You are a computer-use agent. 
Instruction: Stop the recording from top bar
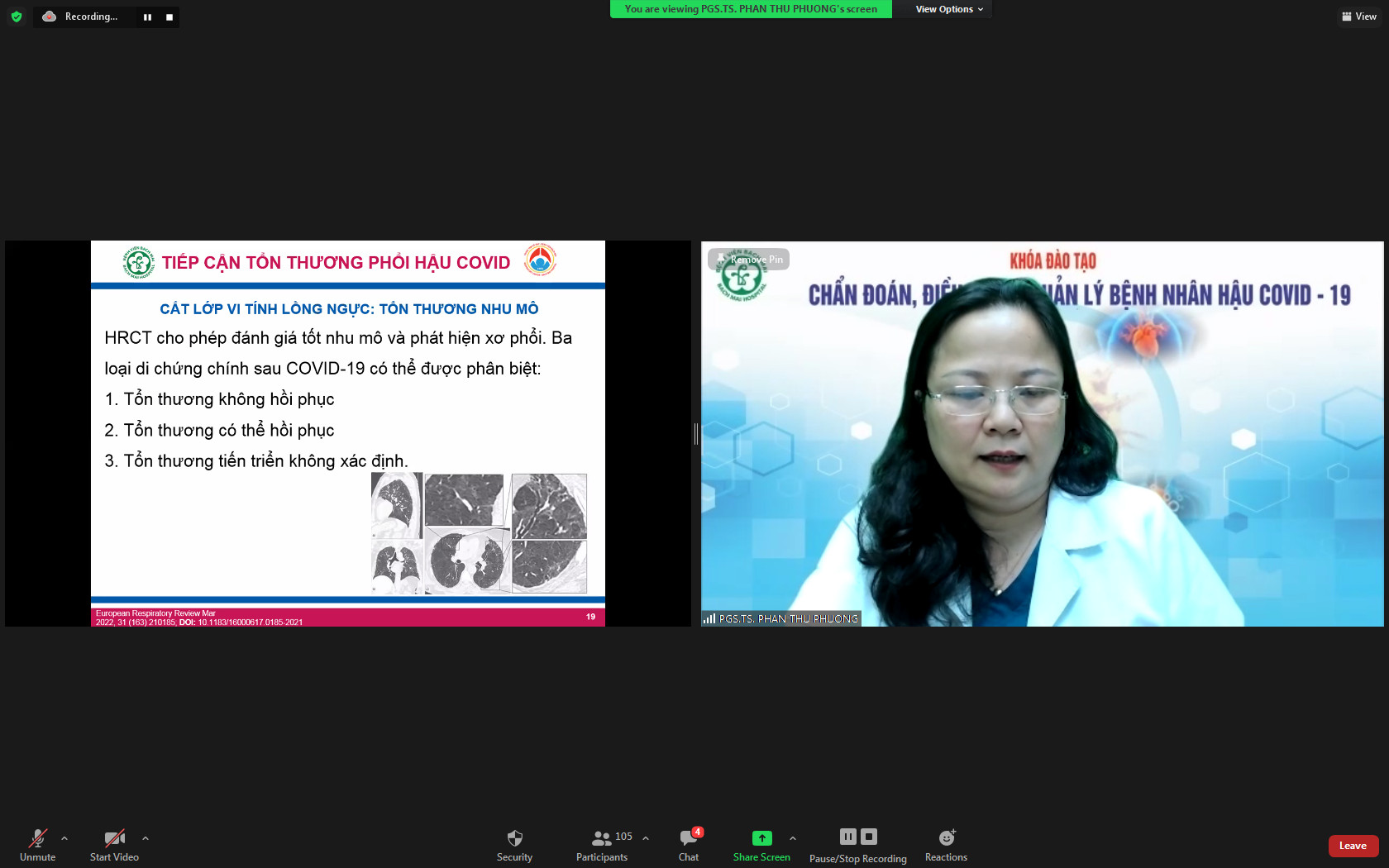point(169,17)
